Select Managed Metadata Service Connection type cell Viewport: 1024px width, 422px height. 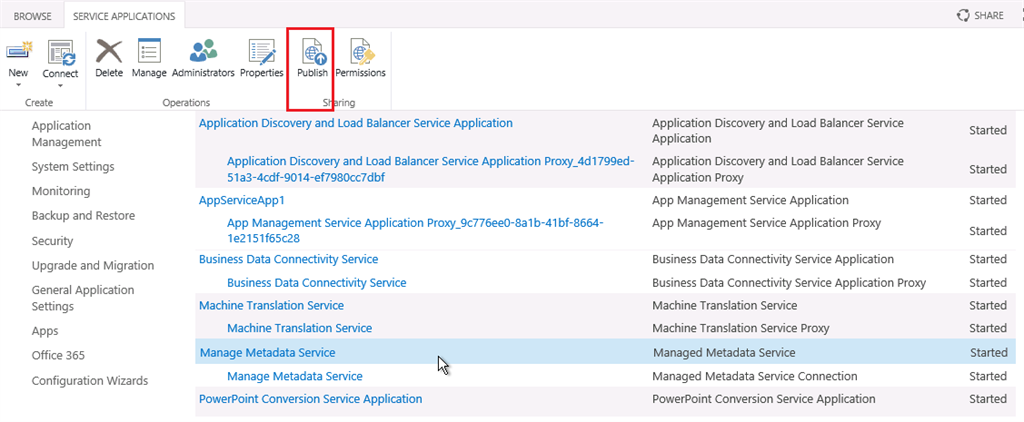click(755, 376)
